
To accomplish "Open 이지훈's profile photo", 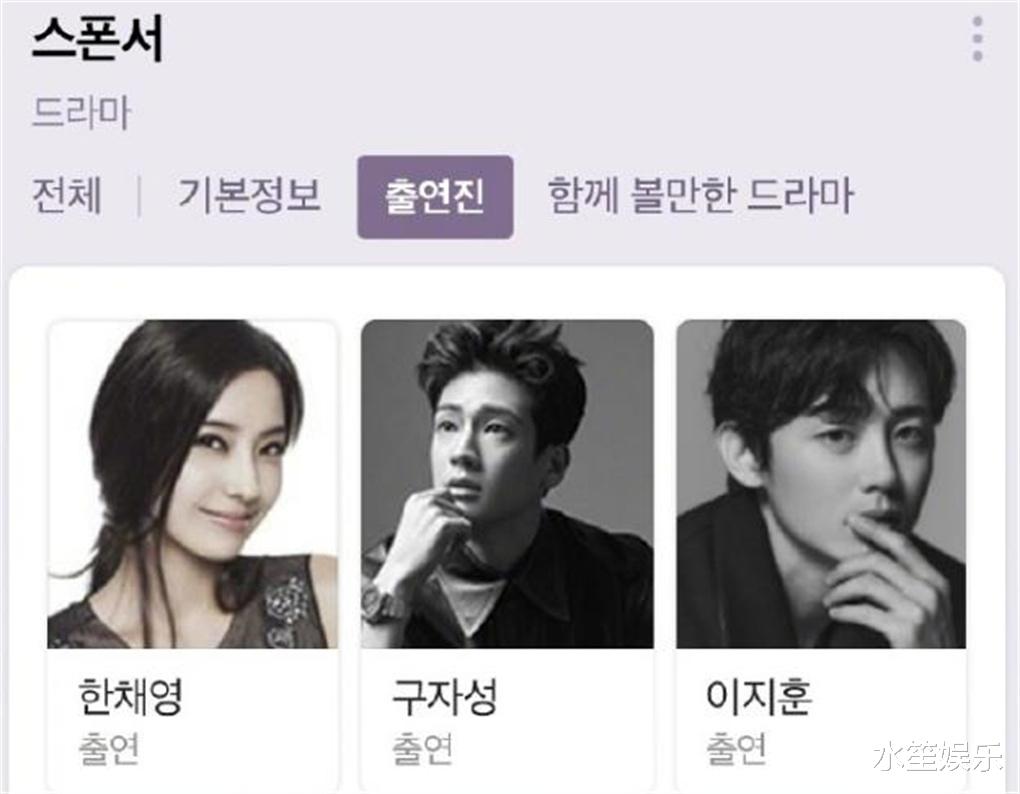I will [x=821, y=484].
